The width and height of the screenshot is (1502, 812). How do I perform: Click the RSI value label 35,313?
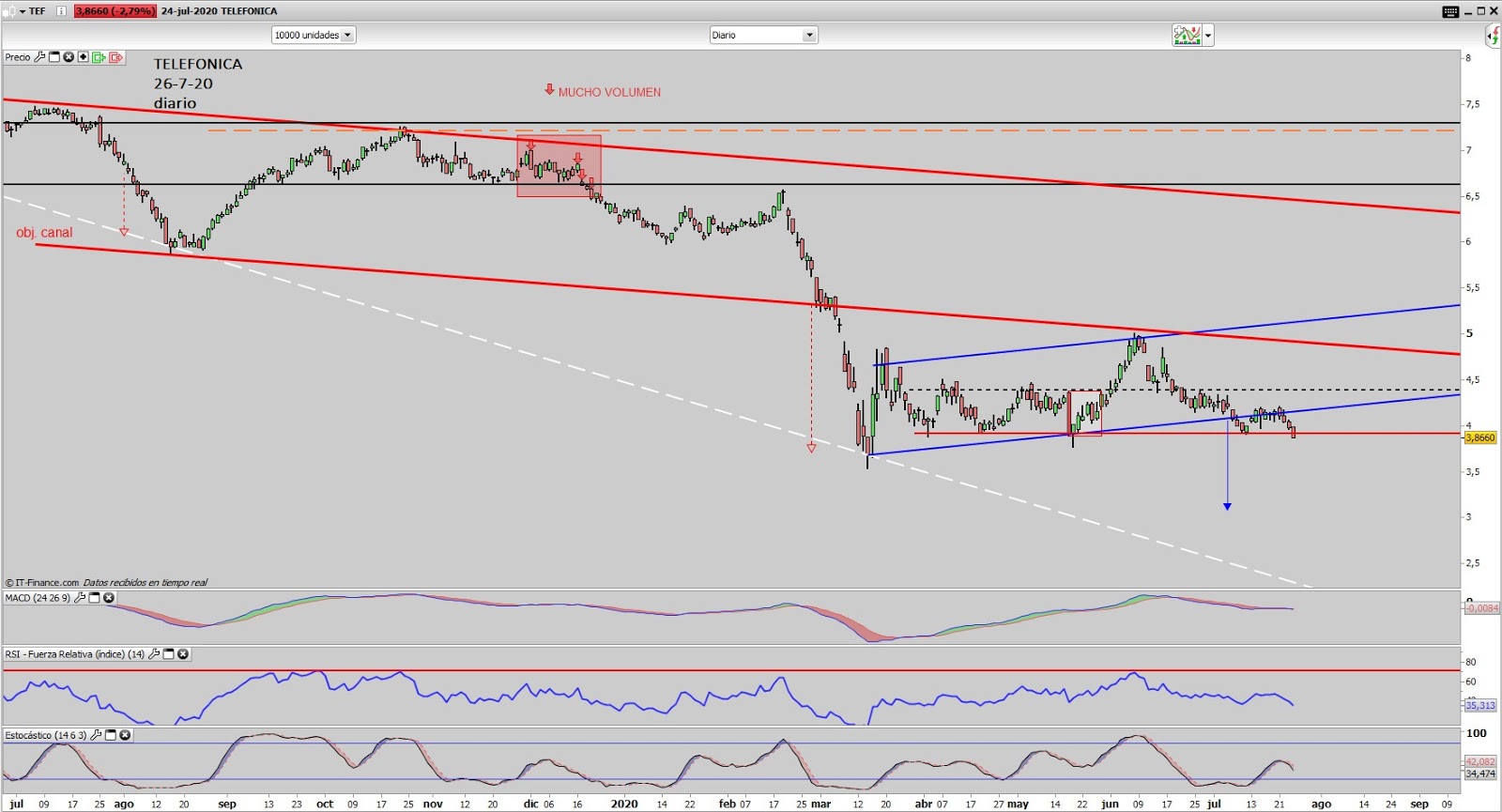(x=1480, y=705)
